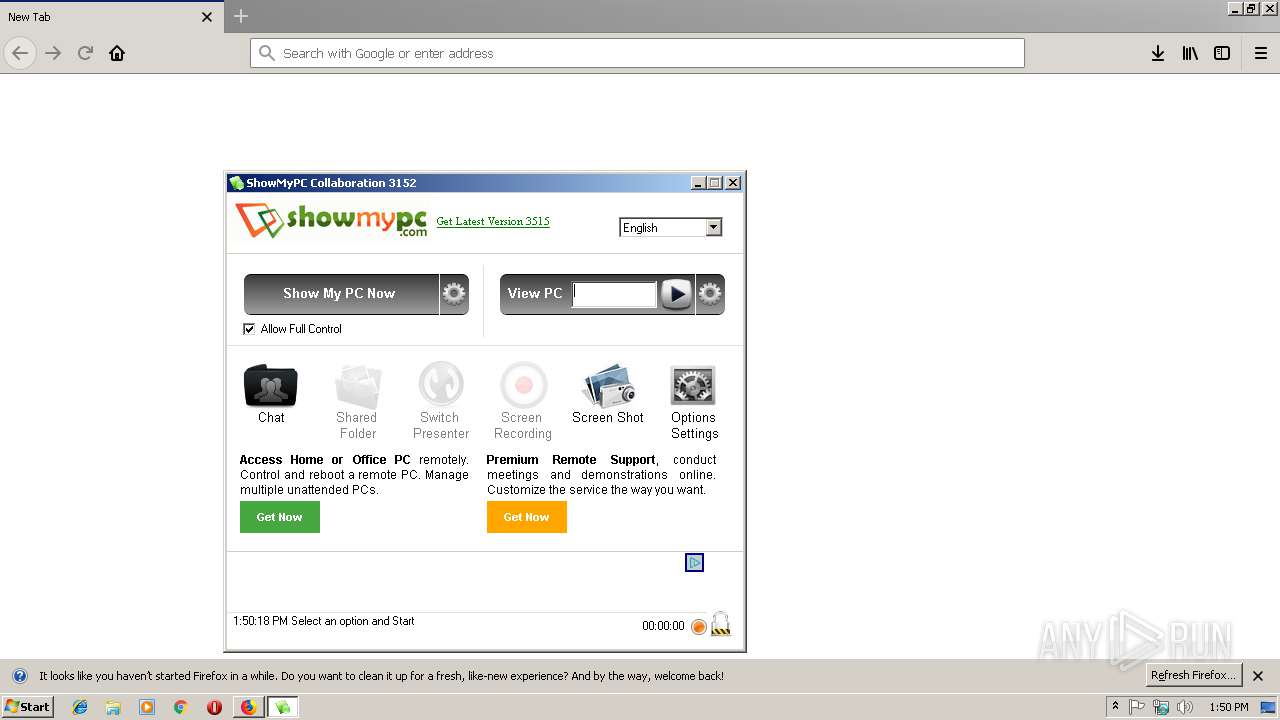
Task: Launch Internet Explorer from taskbar
Action: (80, 707)
